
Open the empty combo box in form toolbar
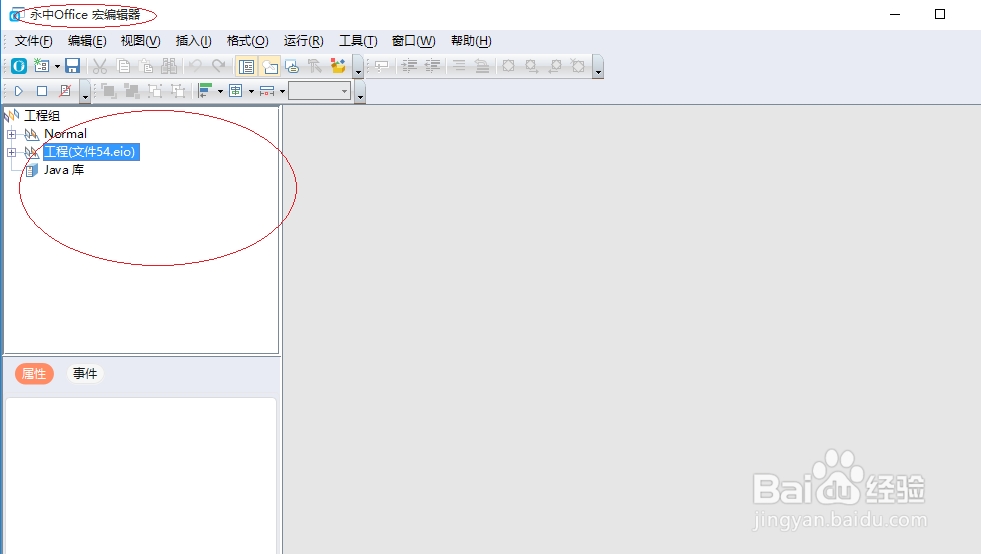coord(319,91)
